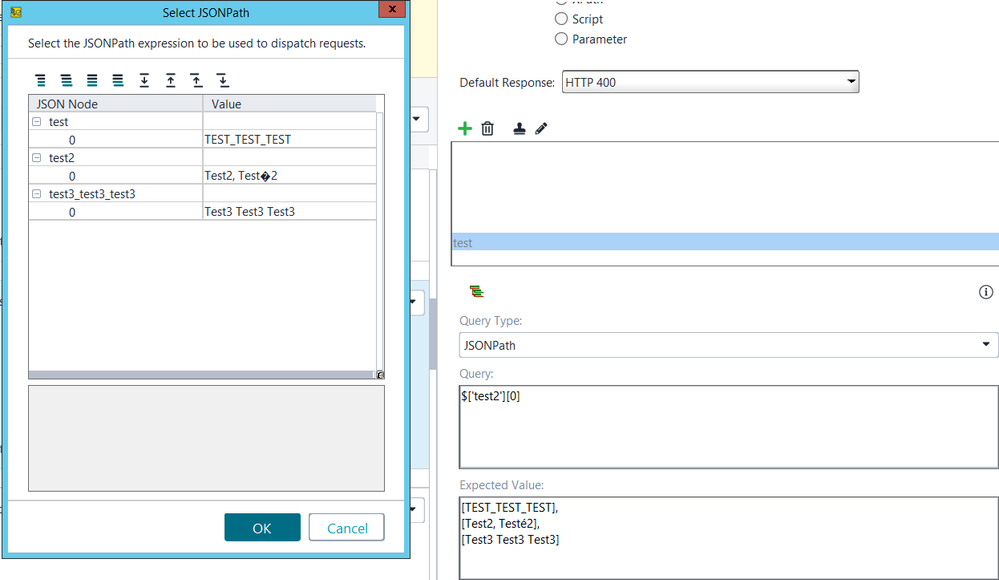This screenshot has width=999, height=580.
Task: Collapse the test JSON node
Action: [x=37, y=122]
